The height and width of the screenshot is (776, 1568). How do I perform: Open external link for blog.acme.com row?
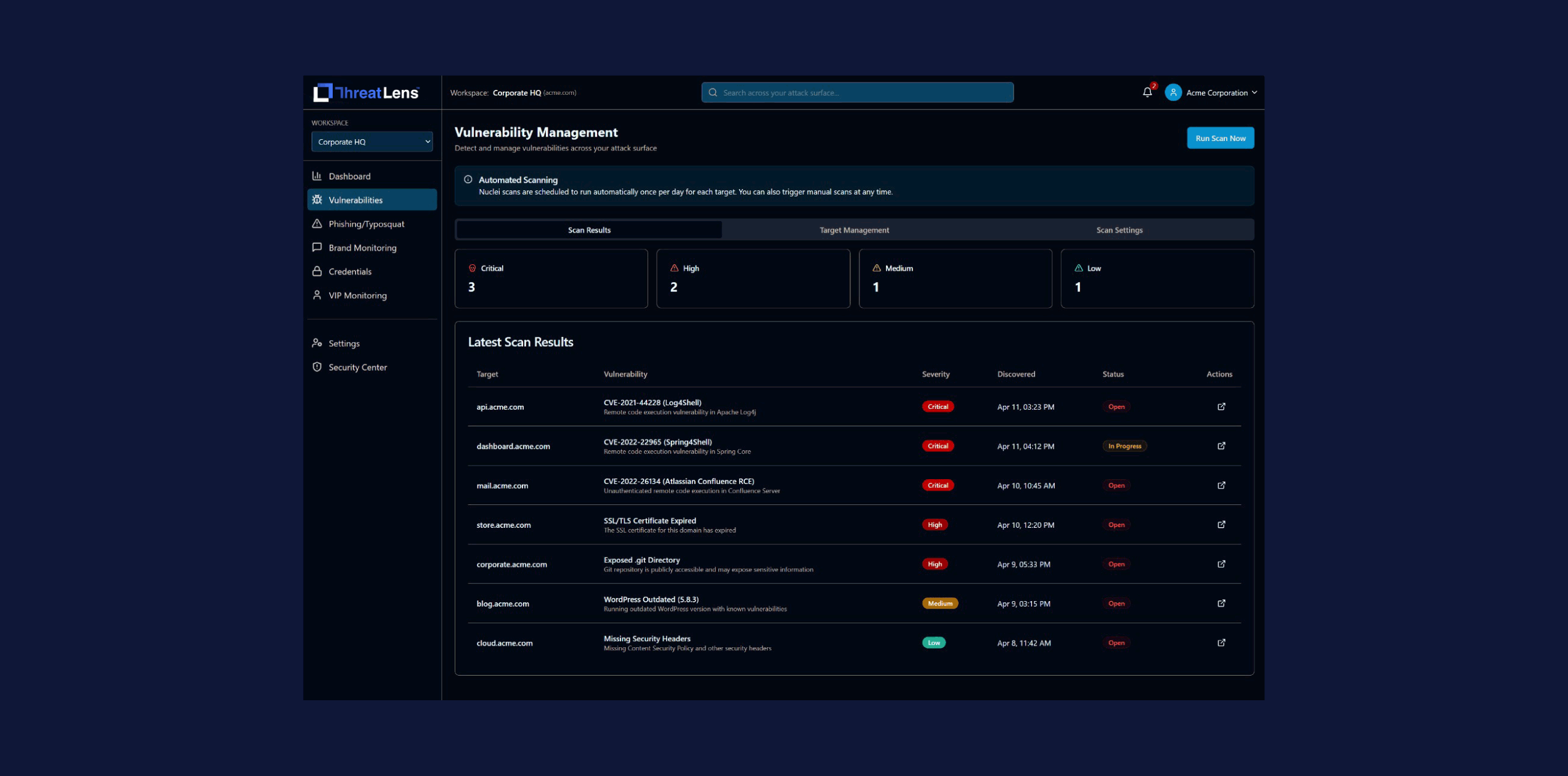pyautogui.click(x=1221, y=603)
